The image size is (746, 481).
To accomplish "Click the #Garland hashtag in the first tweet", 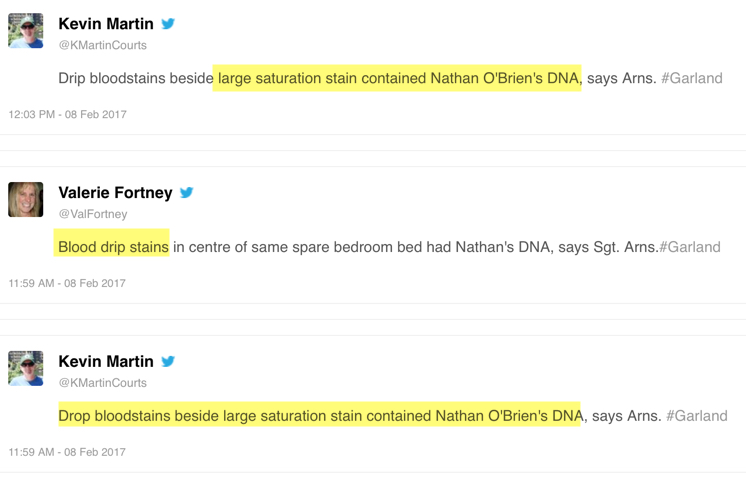I will 691,78.
